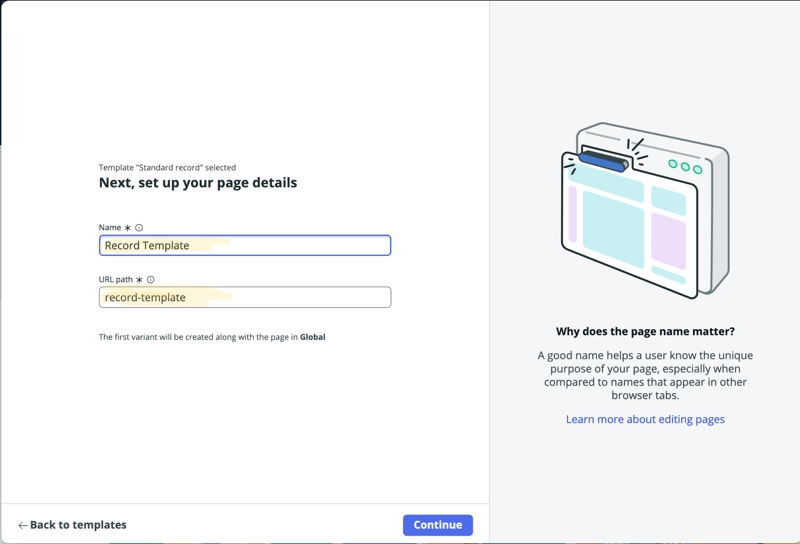Click the bold Global variant text
Viewport: 800px width, 544px height.
[x=313, y=338]
